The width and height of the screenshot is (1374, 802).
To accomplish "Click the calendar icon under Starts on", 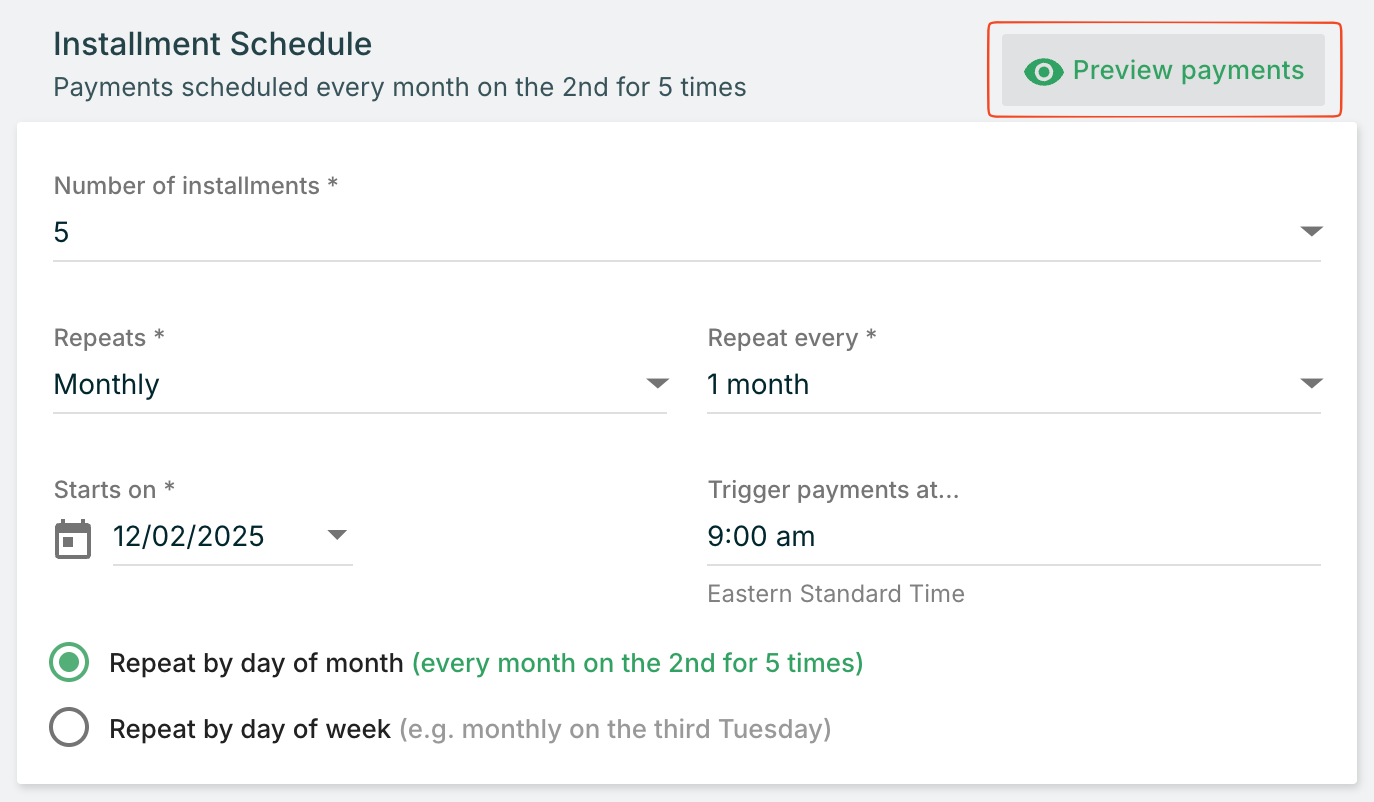I will (x=73, y=538).
